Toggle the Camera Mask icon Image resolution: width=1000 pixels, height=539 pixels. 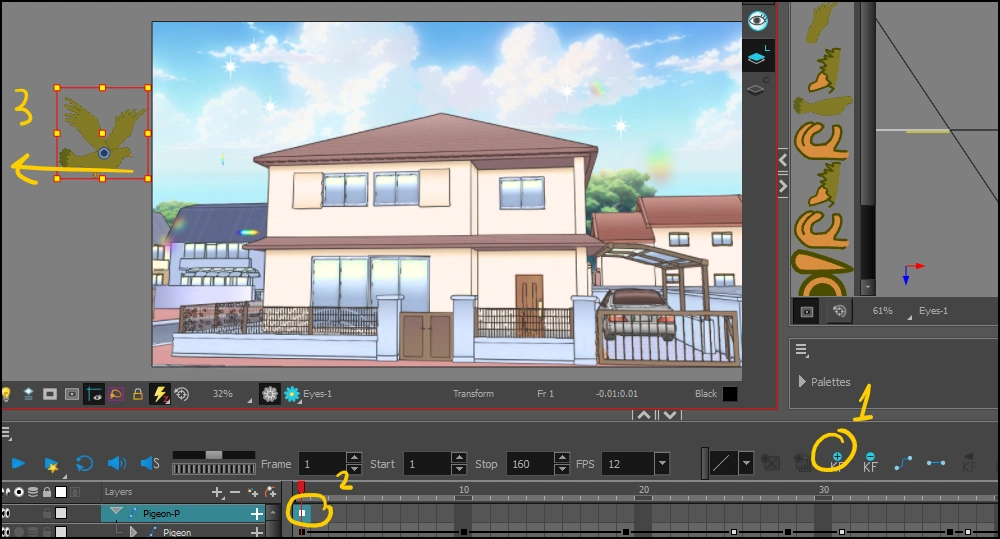(x=50, y=394)
